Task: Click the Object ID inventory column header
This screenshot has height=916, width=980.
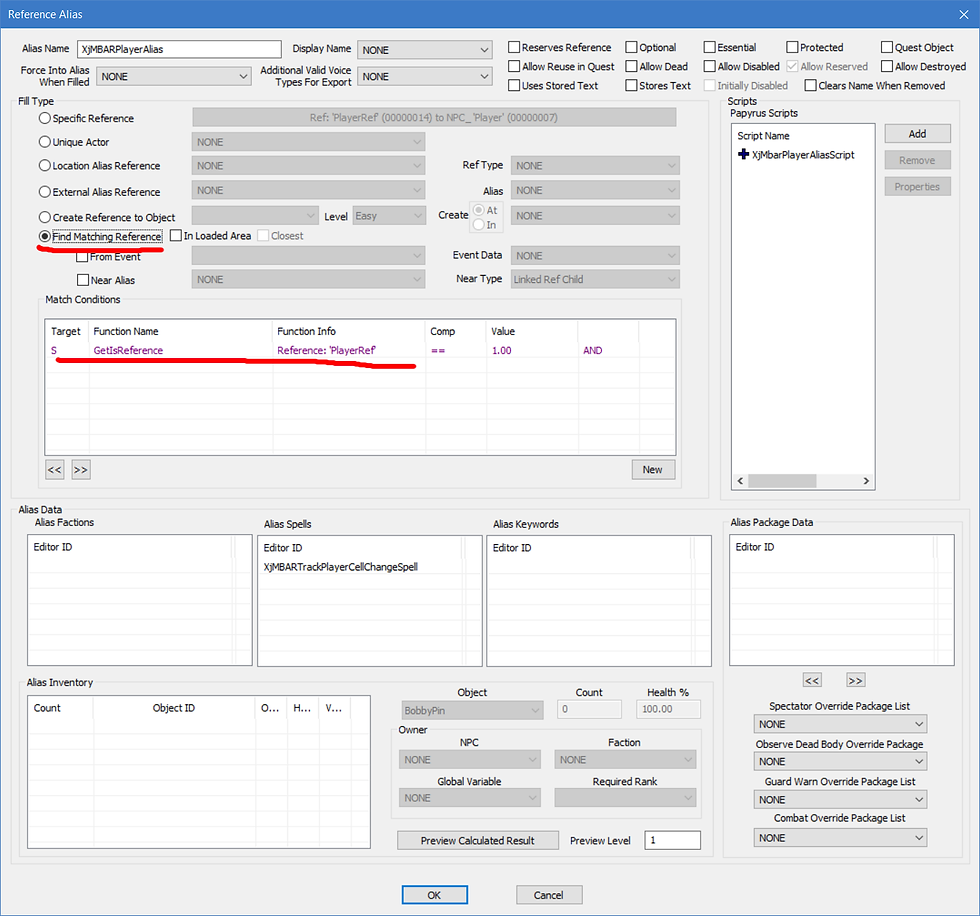Action: tap(174, 708)
